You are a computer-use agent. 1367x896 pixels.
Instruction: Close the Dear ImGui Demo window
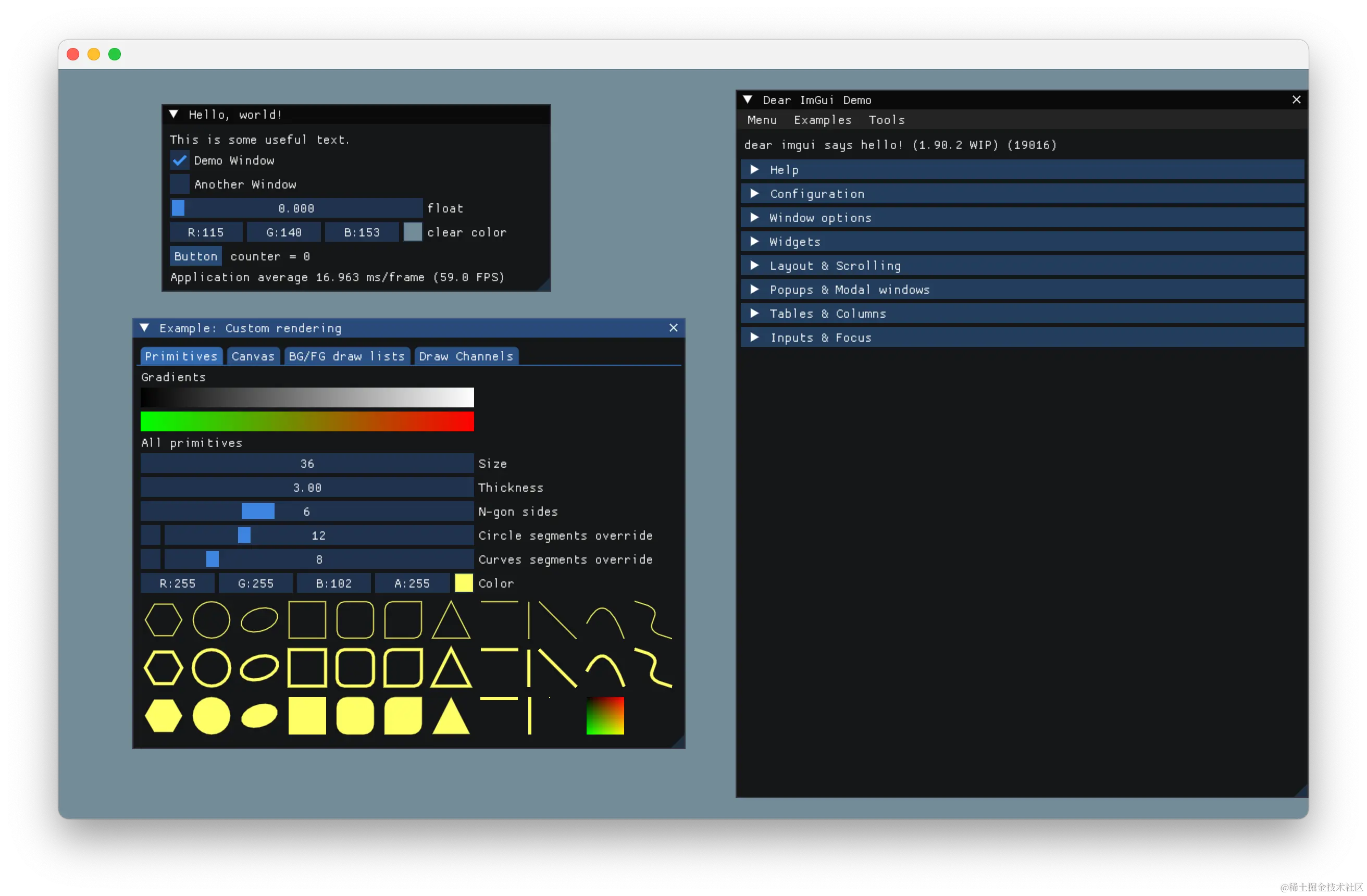(x=1296, y=100)
